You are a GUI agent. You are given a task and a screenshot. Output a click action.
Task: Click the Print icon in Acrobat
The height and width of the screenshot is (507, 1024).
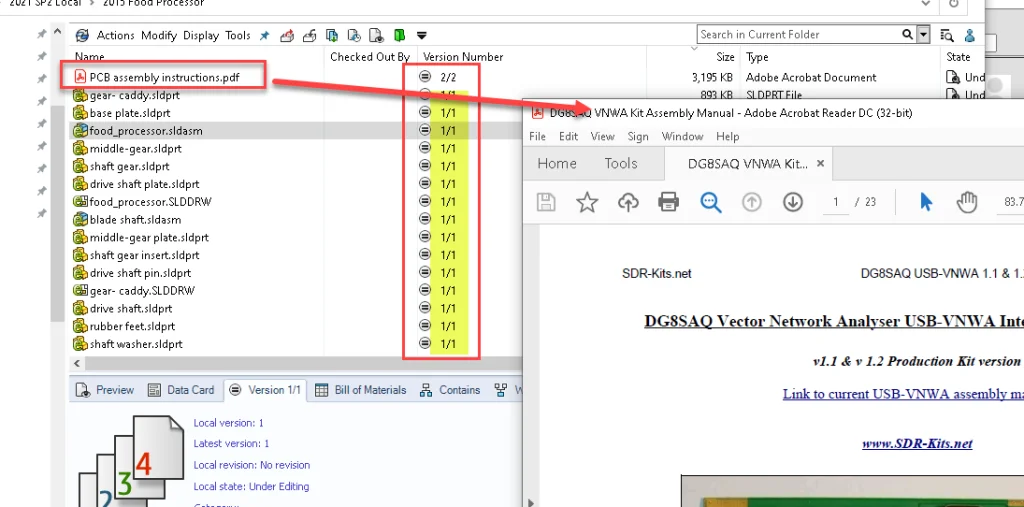pos(669,203)
